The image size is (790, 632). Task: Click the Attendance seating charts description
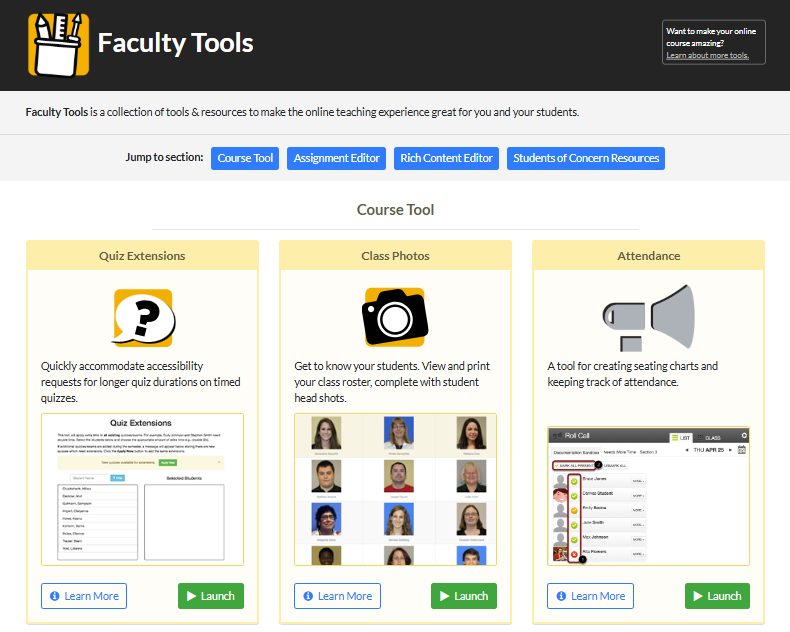pos(633,374)
